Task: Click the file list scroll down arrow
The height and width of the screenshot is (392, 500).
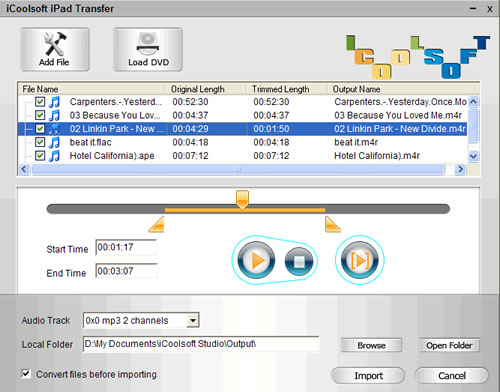Action: [x=473, y=156]
